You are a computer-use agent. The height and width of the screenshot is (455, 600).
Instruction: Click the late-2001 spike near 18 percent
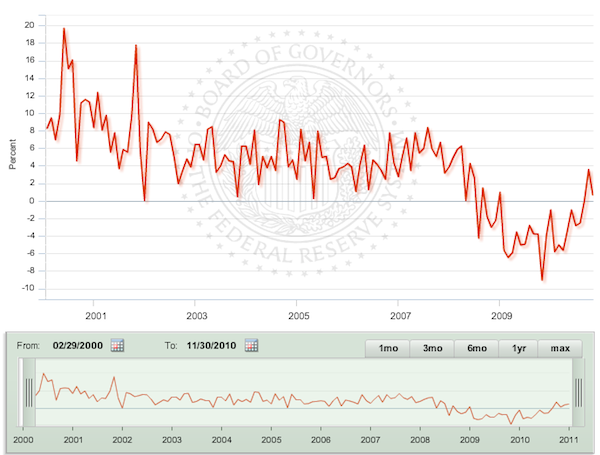[136, 46]
